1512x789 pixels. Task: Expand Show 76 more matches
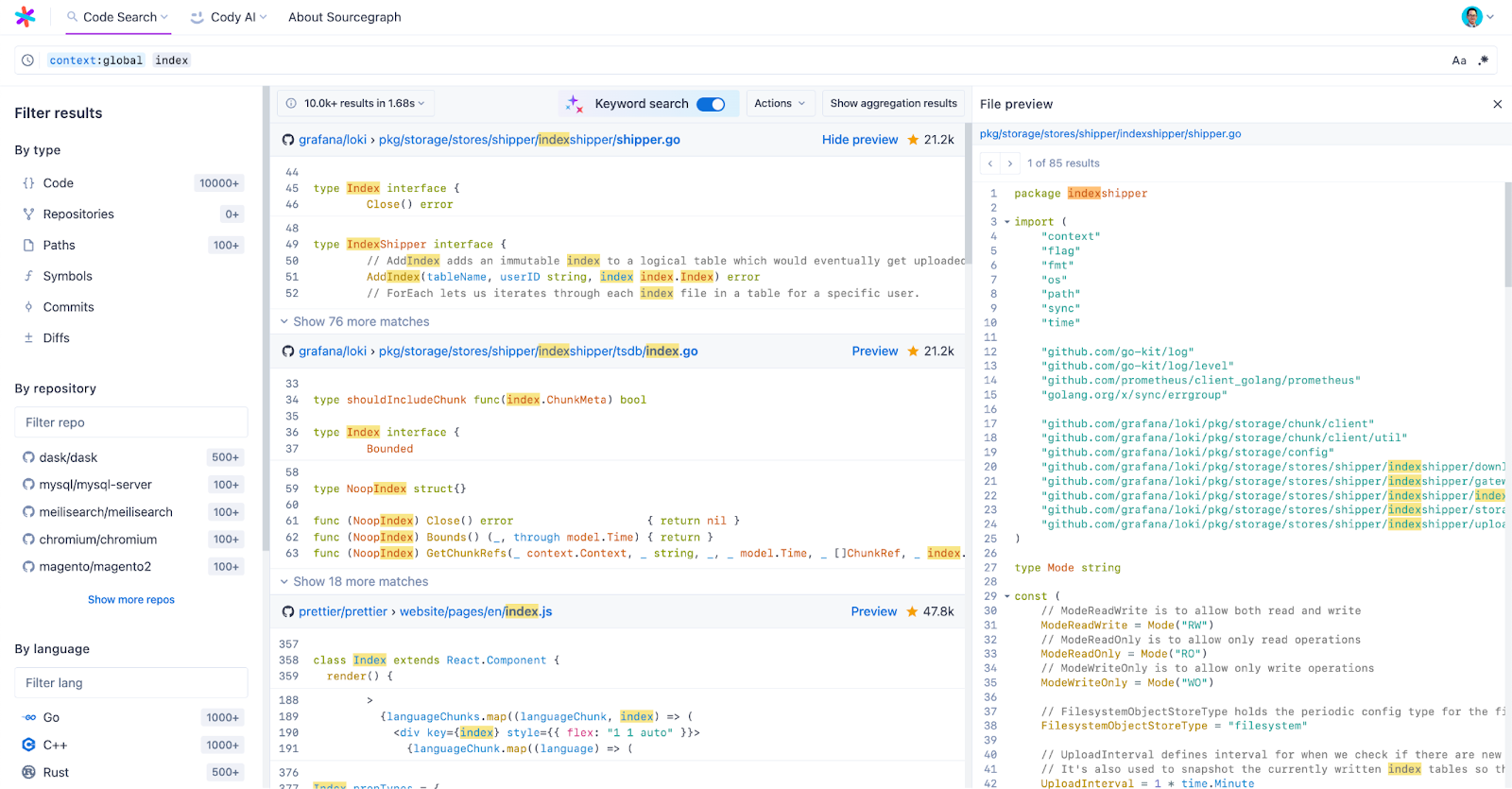(355, 322)
